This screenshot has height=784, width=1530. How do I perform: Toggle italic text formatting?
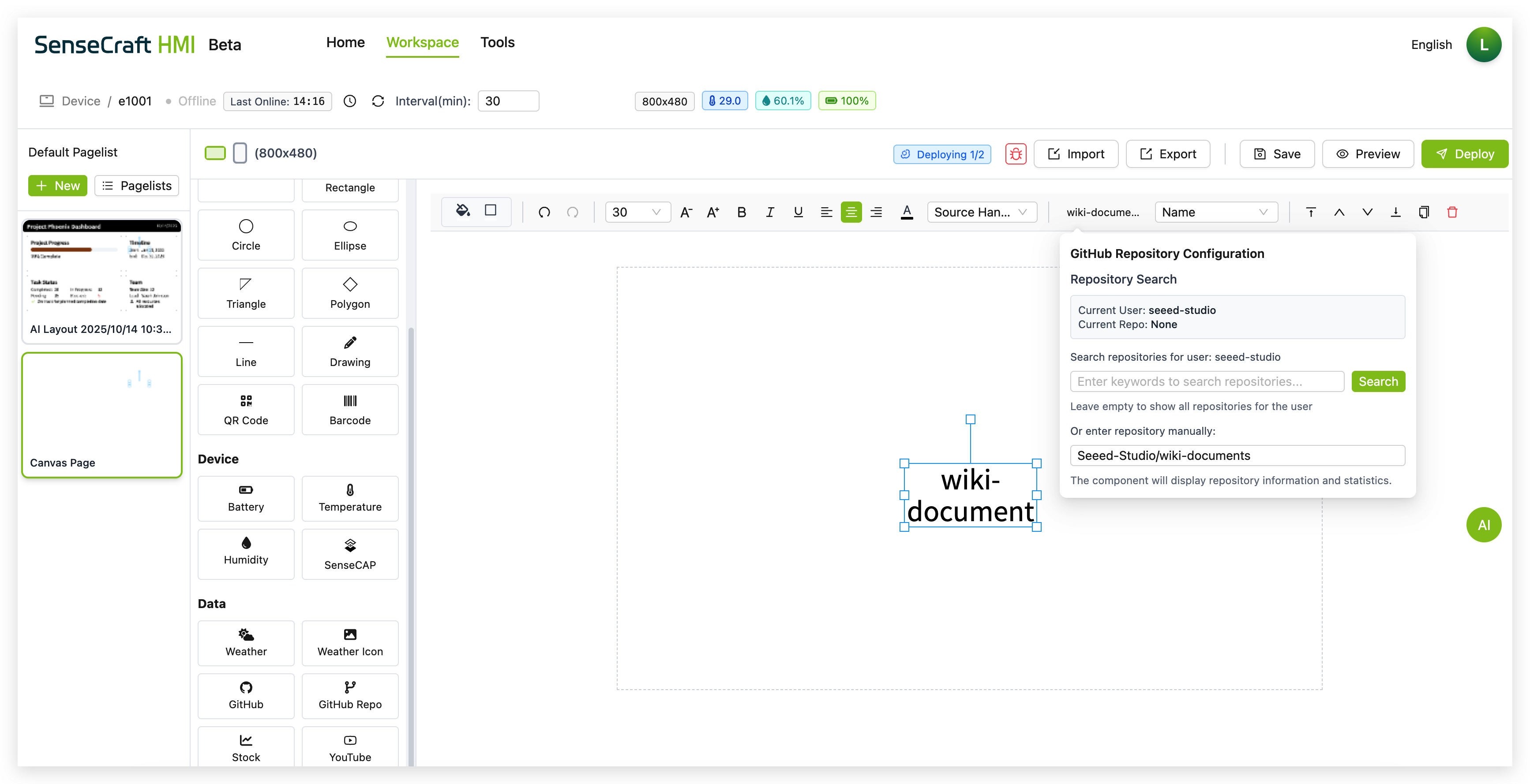[770, 213]
